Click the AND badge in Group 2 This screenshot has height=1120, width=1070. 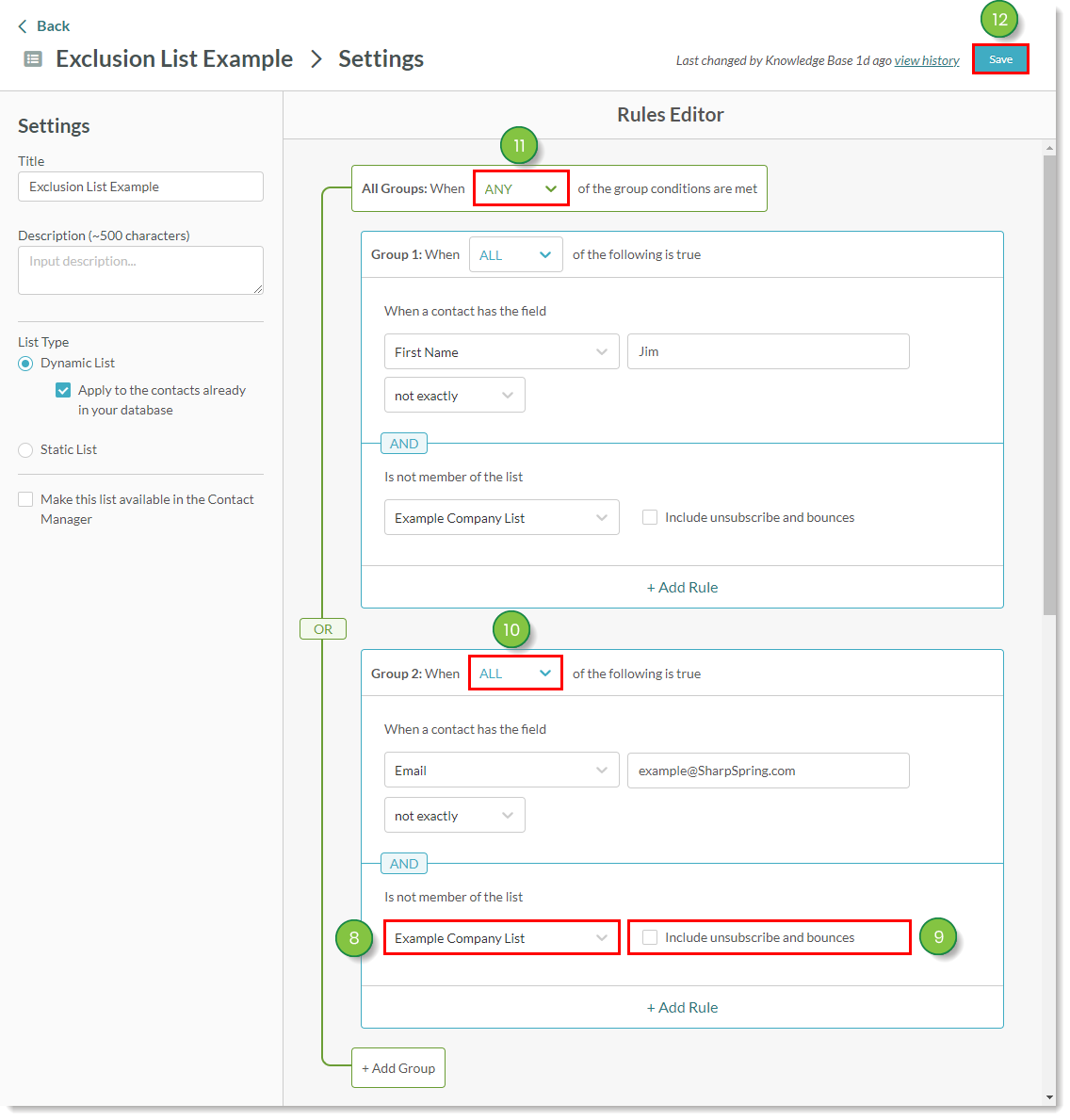point(404,864)
